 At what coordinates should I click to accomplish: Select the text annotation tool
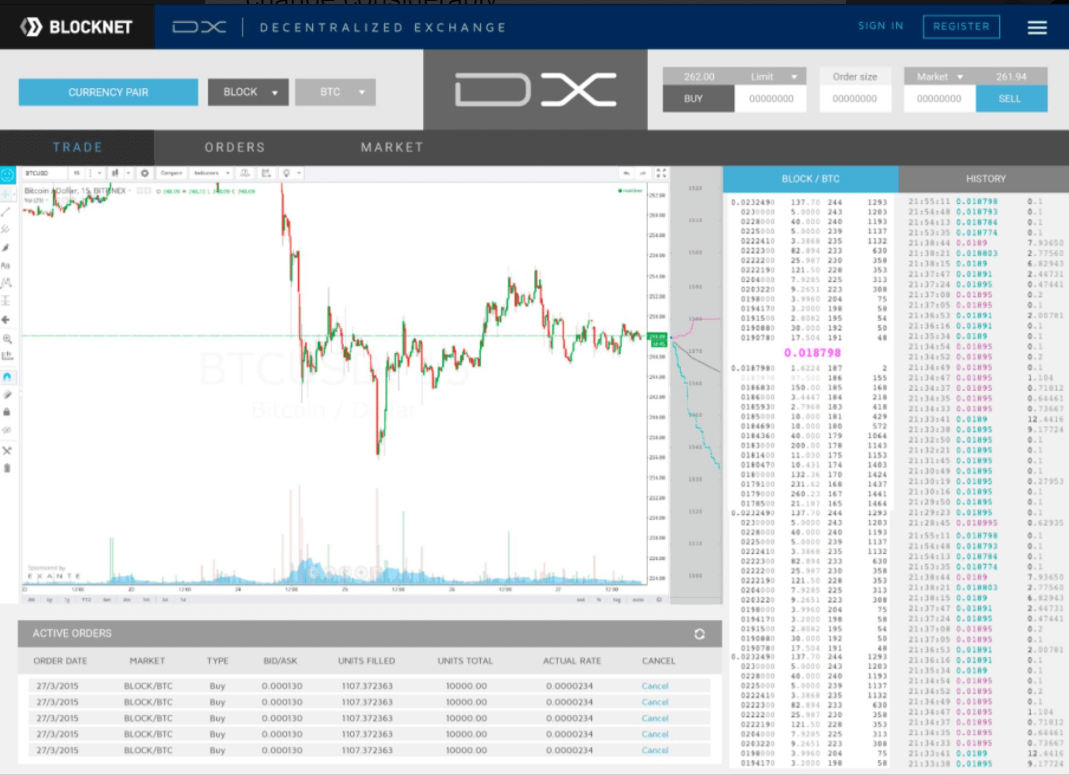7,265
